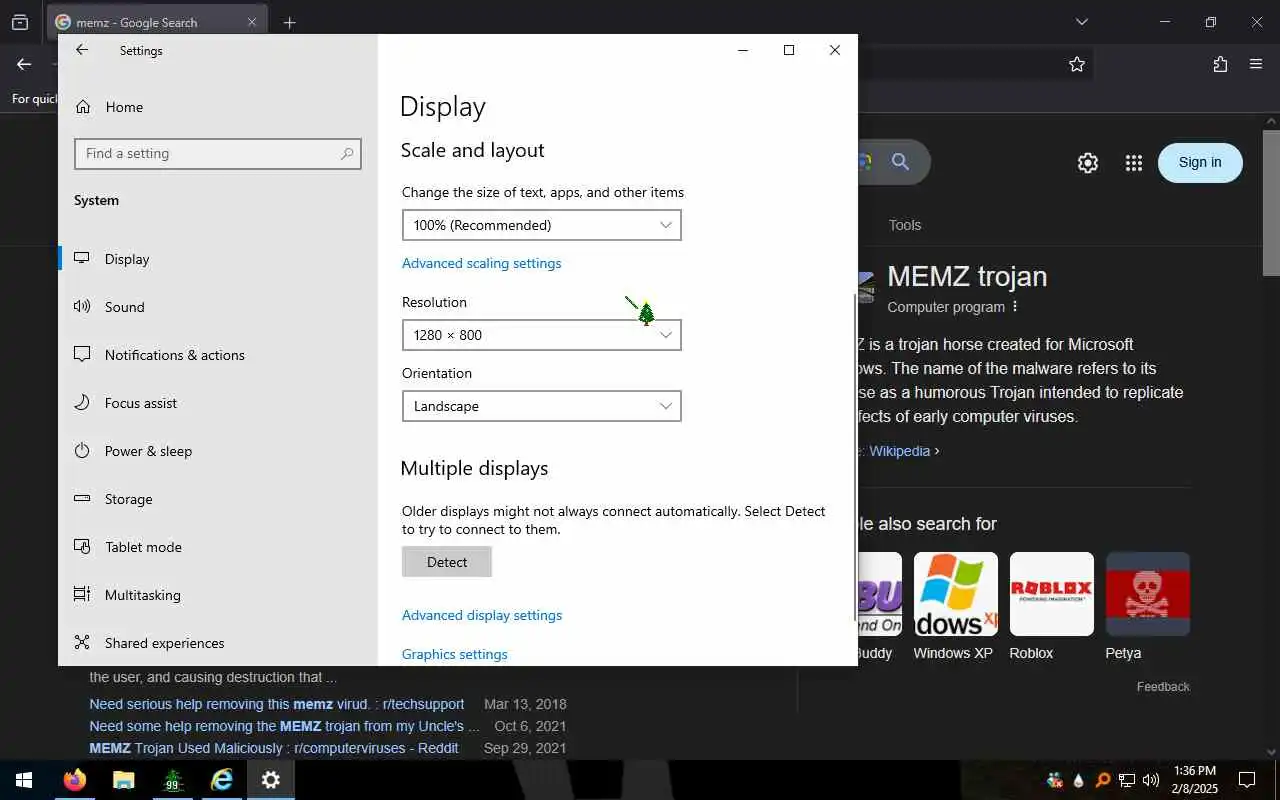The image size is (1280, 800).
Task: Open a new browser tab
Action: click(289, 22)
